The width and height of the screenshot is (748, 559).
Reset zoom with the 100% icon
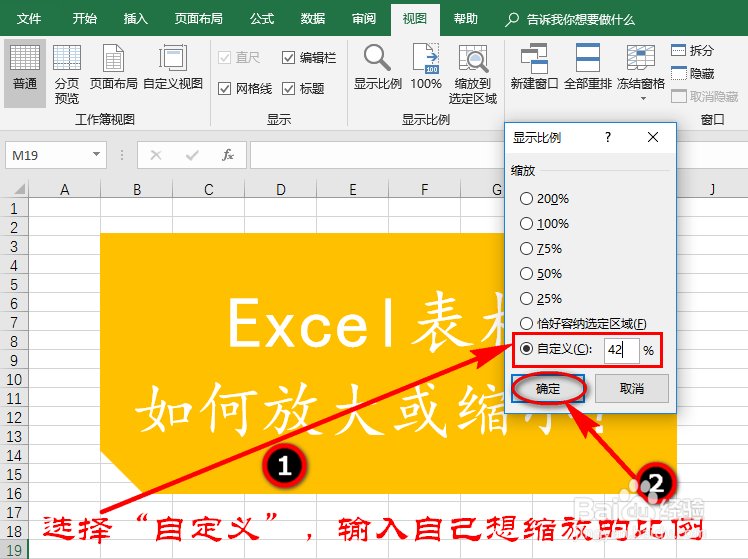[x=426, y=58]
